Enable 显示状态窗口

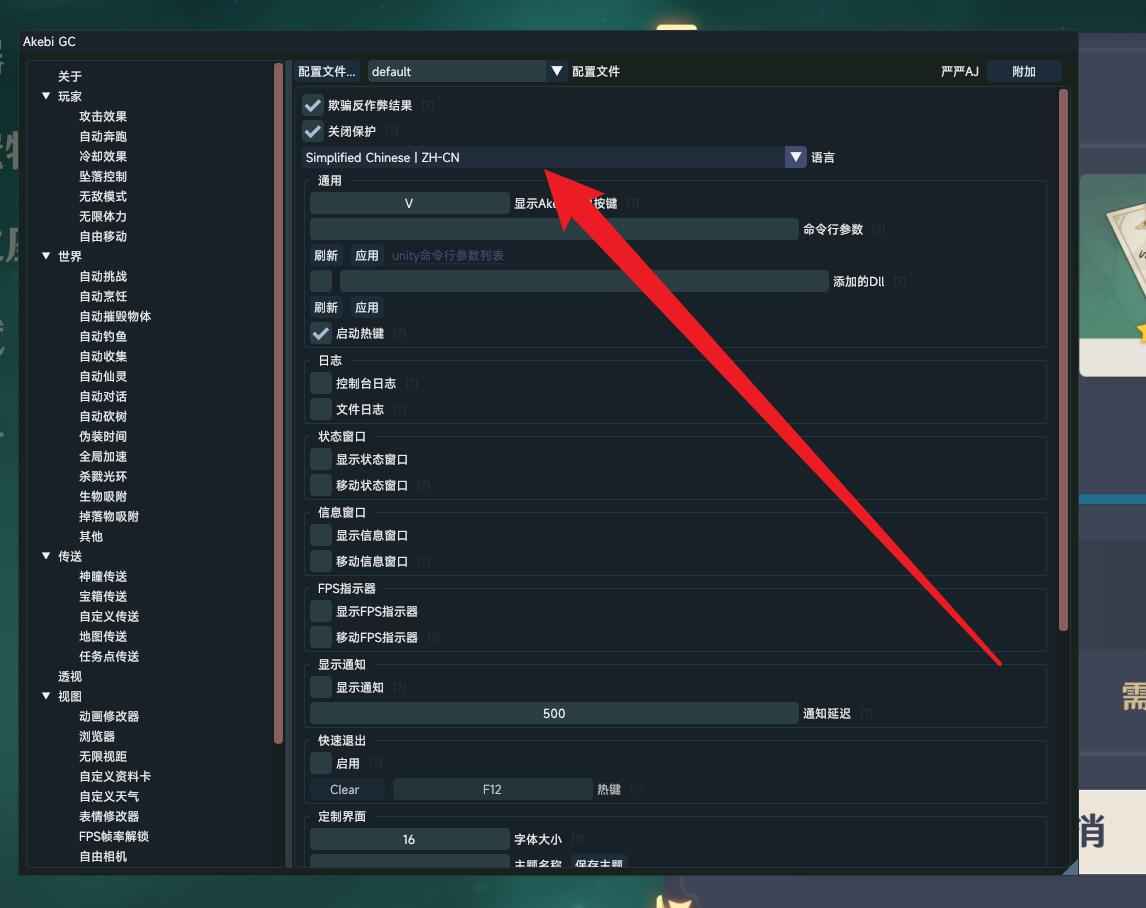tap(321, 459)
